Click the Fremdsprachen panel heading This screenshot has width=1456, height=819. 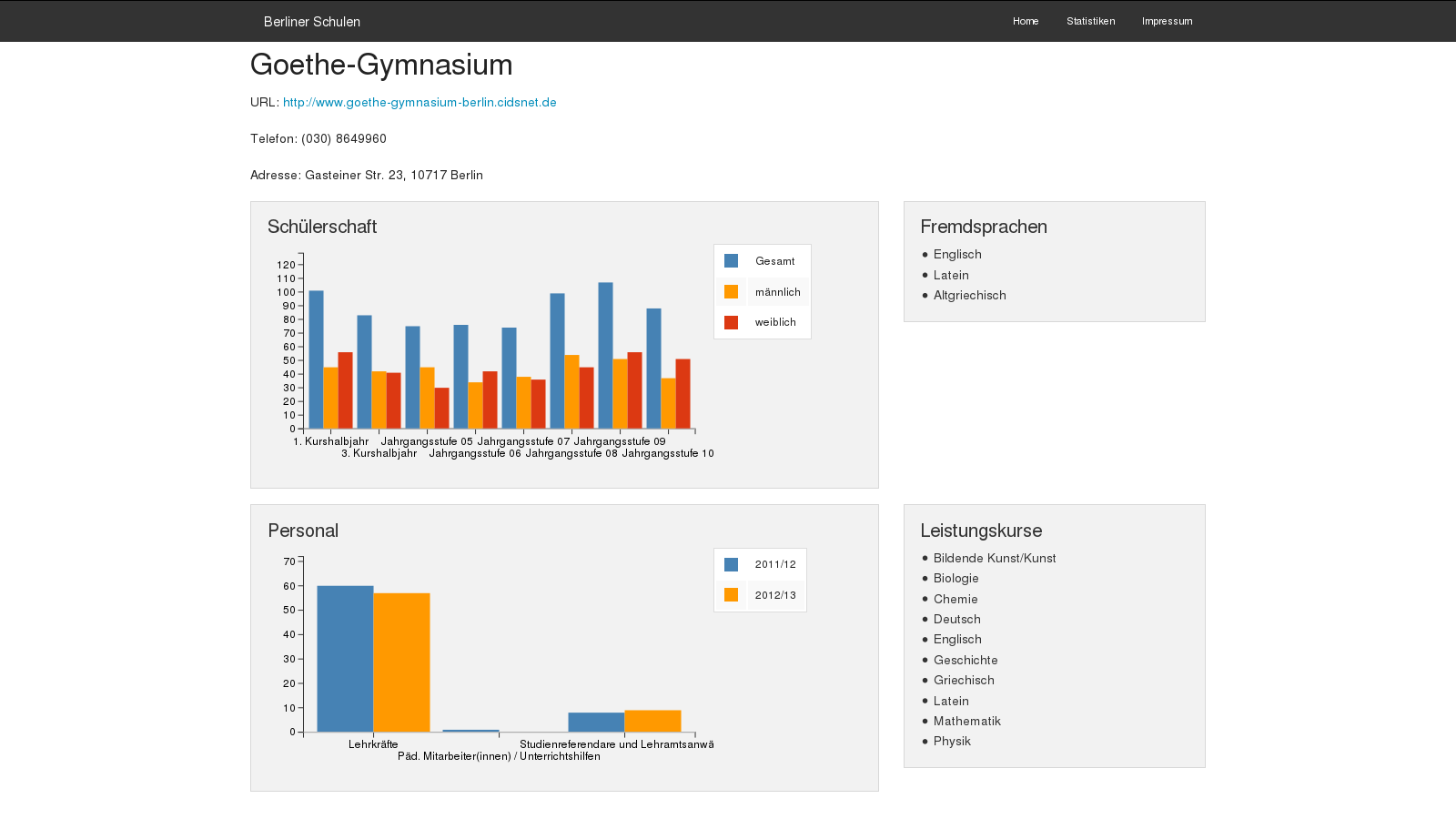click(984, 227)
